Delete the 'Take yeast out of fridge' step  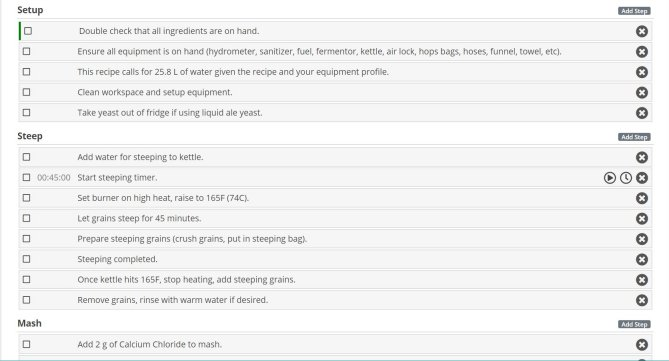(x=642, y=113)
